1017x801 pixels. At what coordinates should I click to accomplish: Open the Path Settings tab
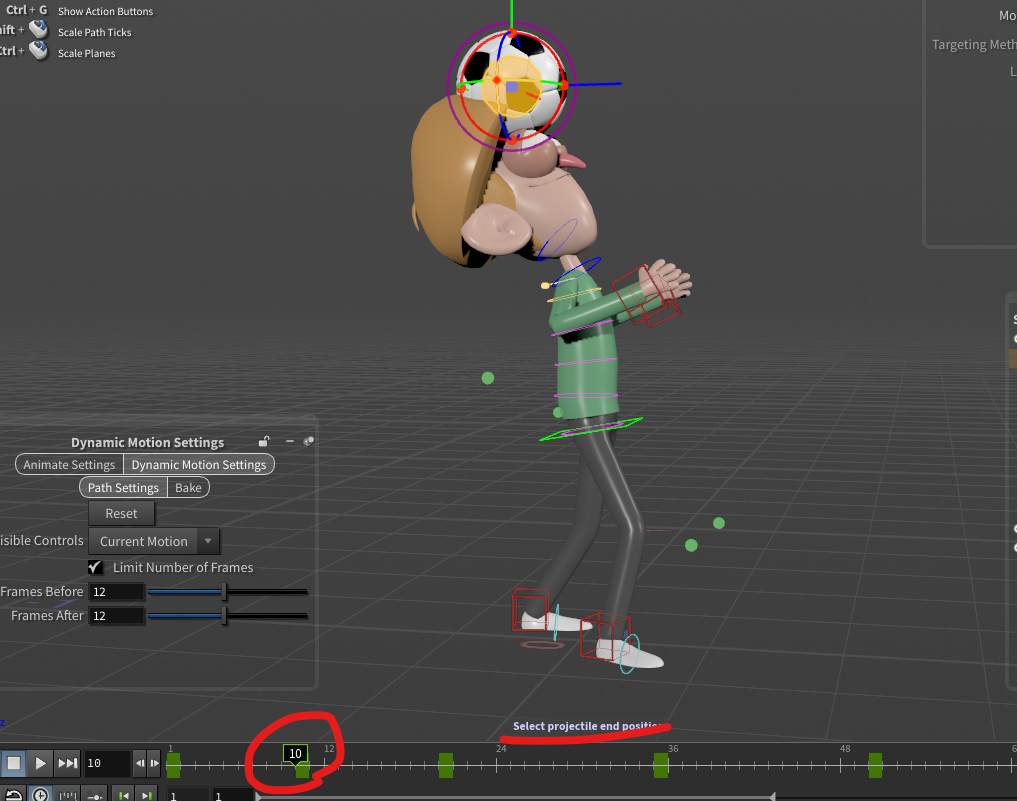click(x=123, y=488)
